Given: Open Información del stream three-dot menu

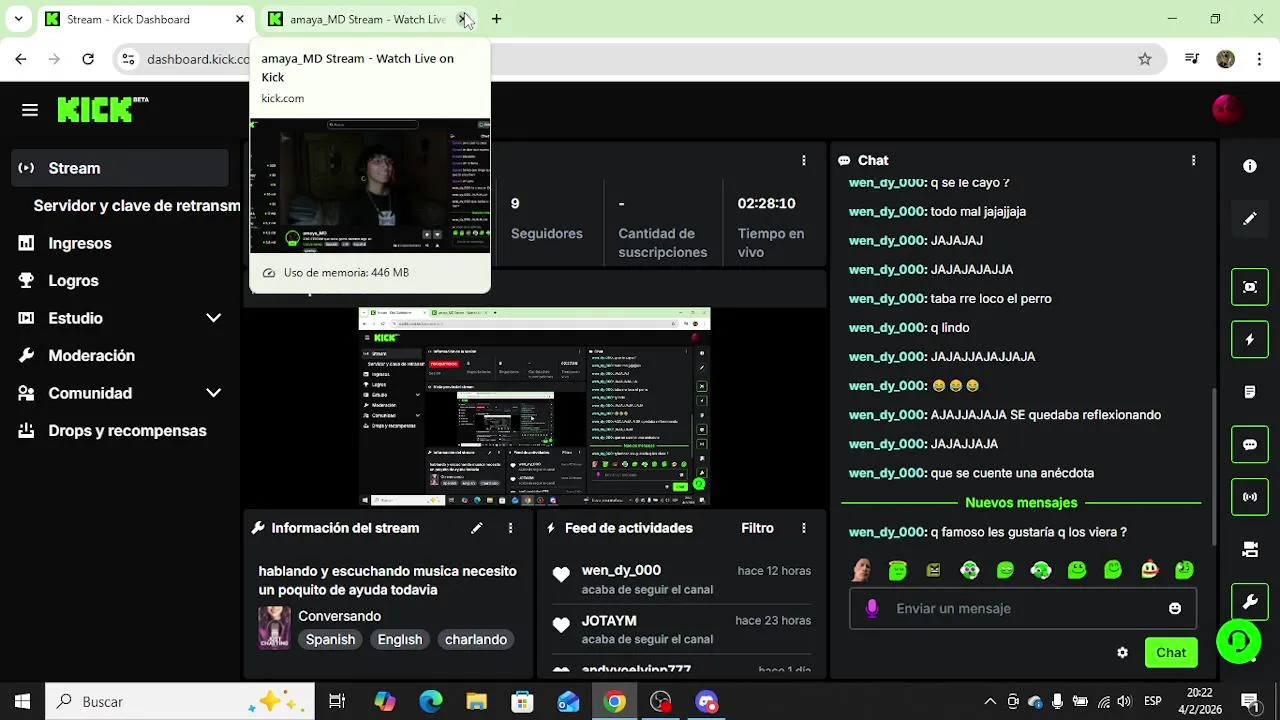Looking at the screenshot, I should coord(510,528).
